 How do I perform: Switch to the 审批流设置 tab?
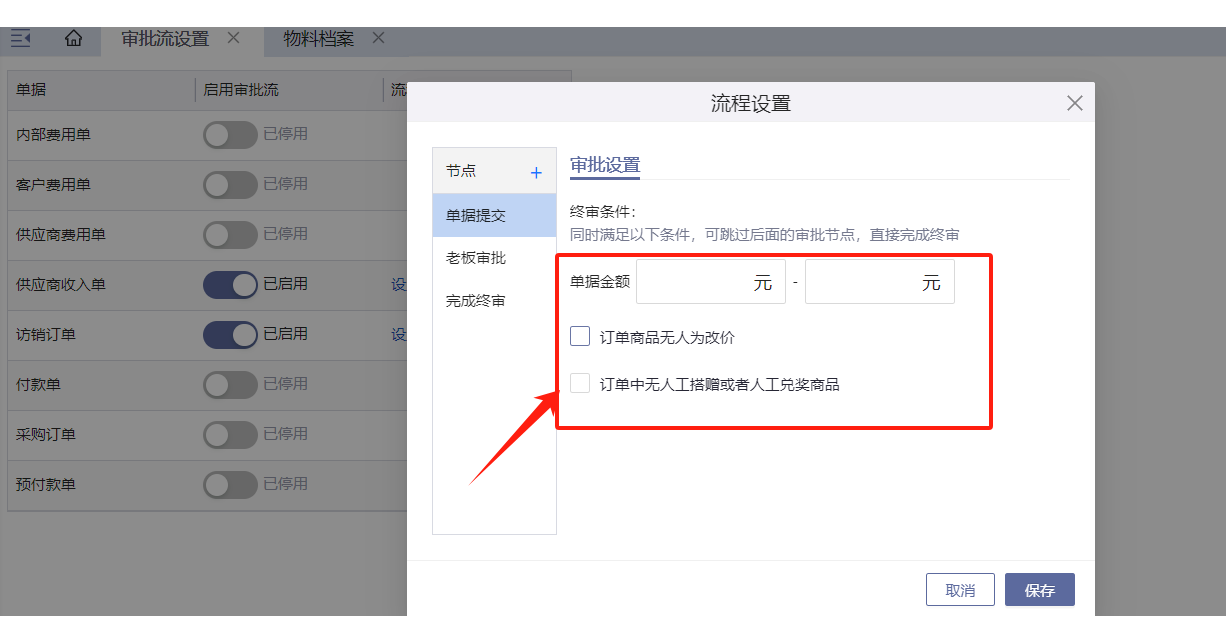tap(165, 39)
